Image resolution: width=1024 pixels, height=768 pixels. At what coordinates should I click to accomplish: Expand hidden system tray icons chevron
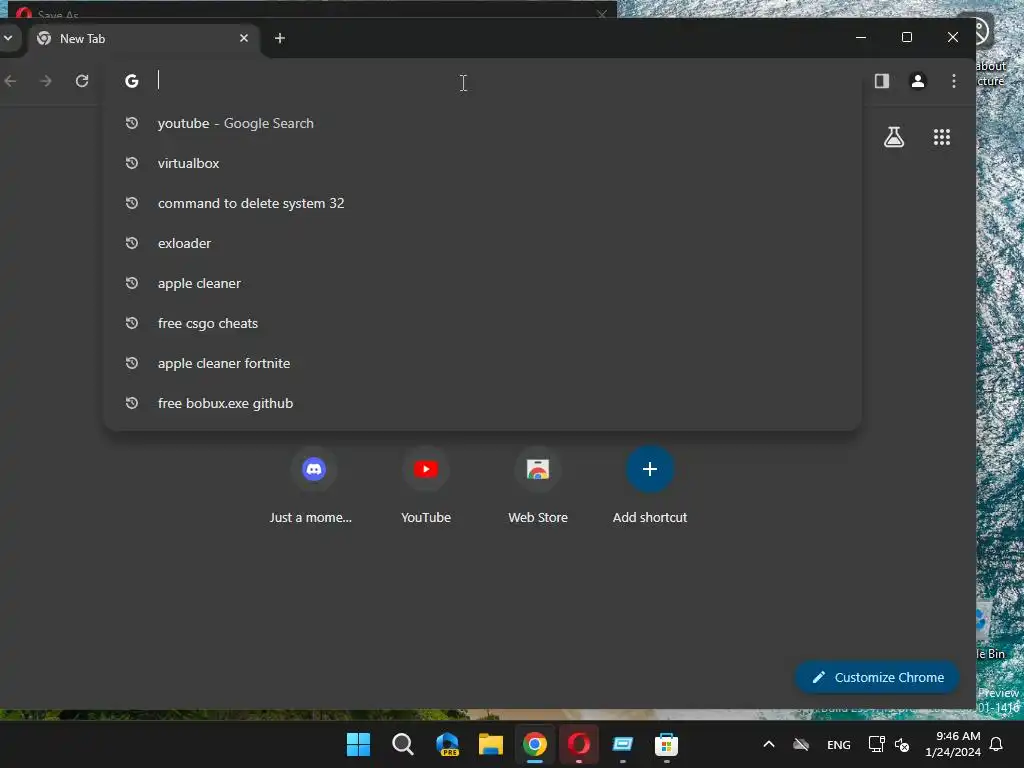point(769,744)
